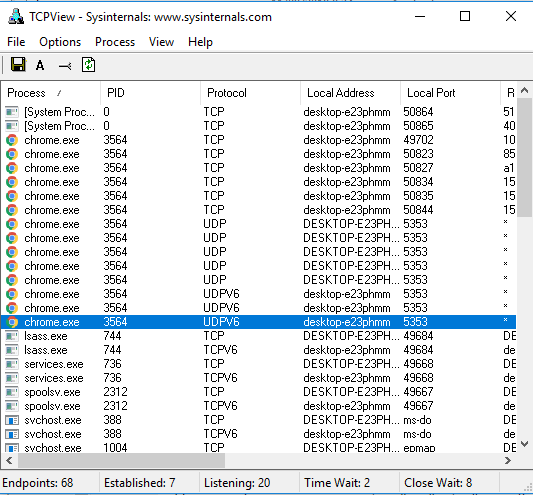This screenshot has height=495, width=533.
Task: Sort by the PID column header
Action: [150, 93]
